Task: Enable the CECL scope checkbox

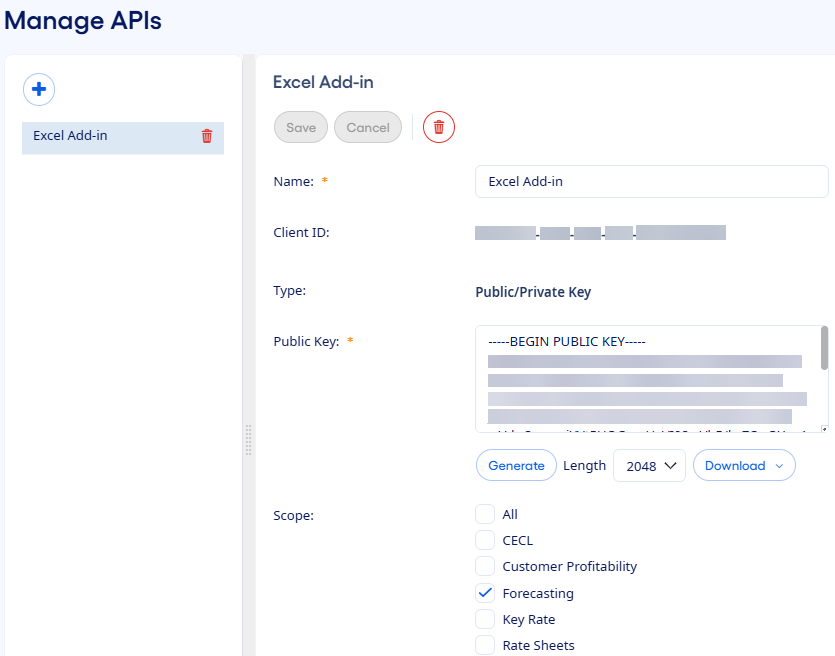Action: tap(485, 540)
